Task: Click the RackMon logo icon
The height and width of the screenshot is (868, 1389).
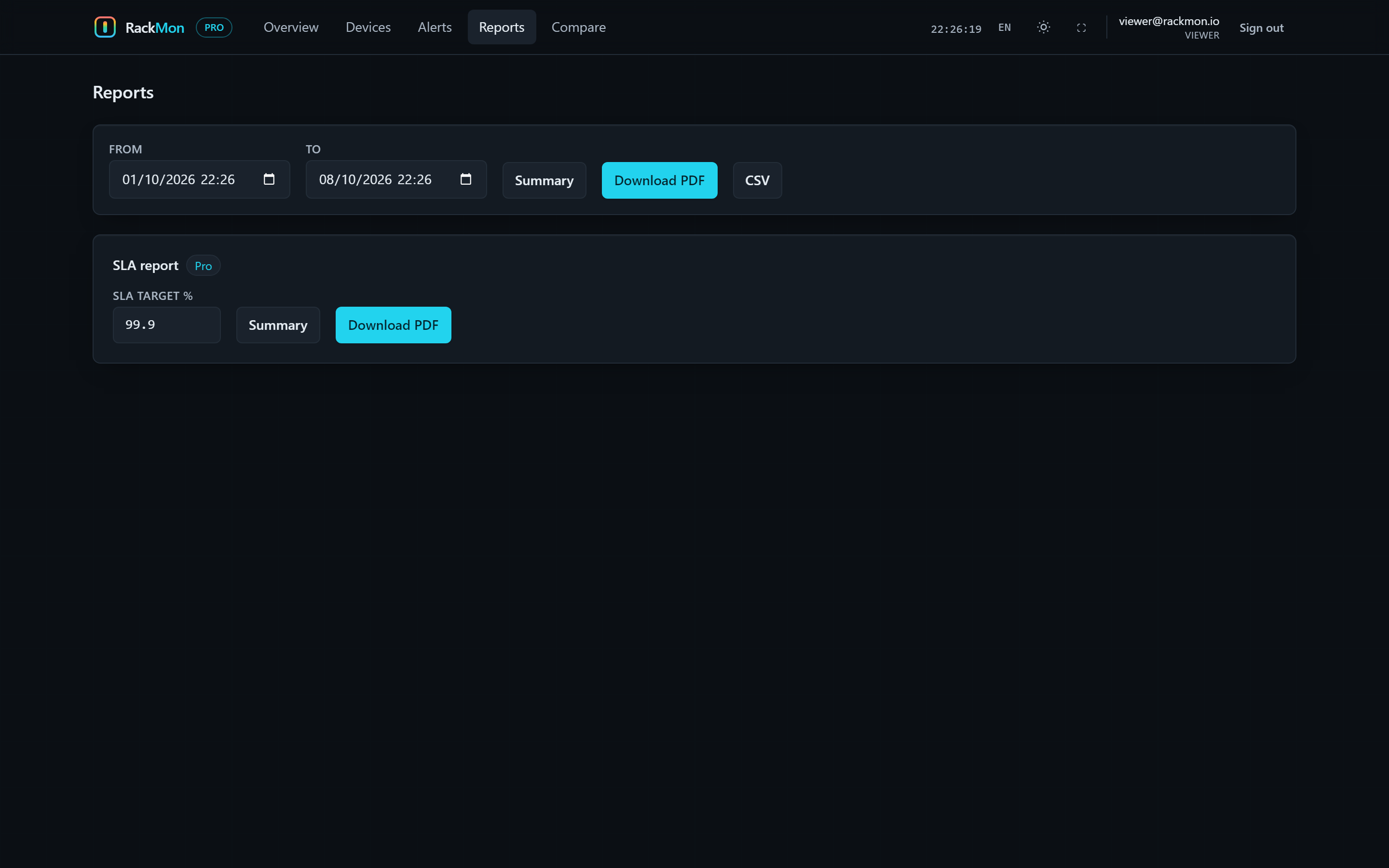Action: pyautogui.click(x=105, y=27)
